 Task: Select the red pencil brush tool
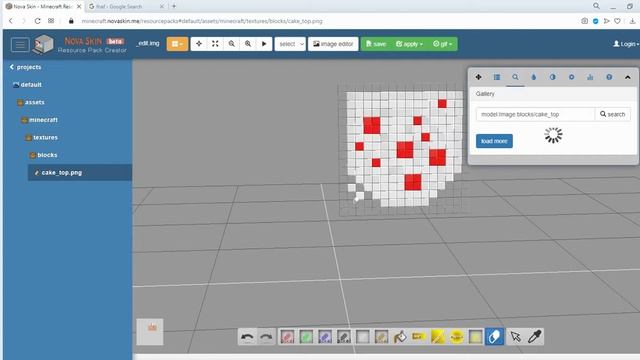(x=287, y=337)
